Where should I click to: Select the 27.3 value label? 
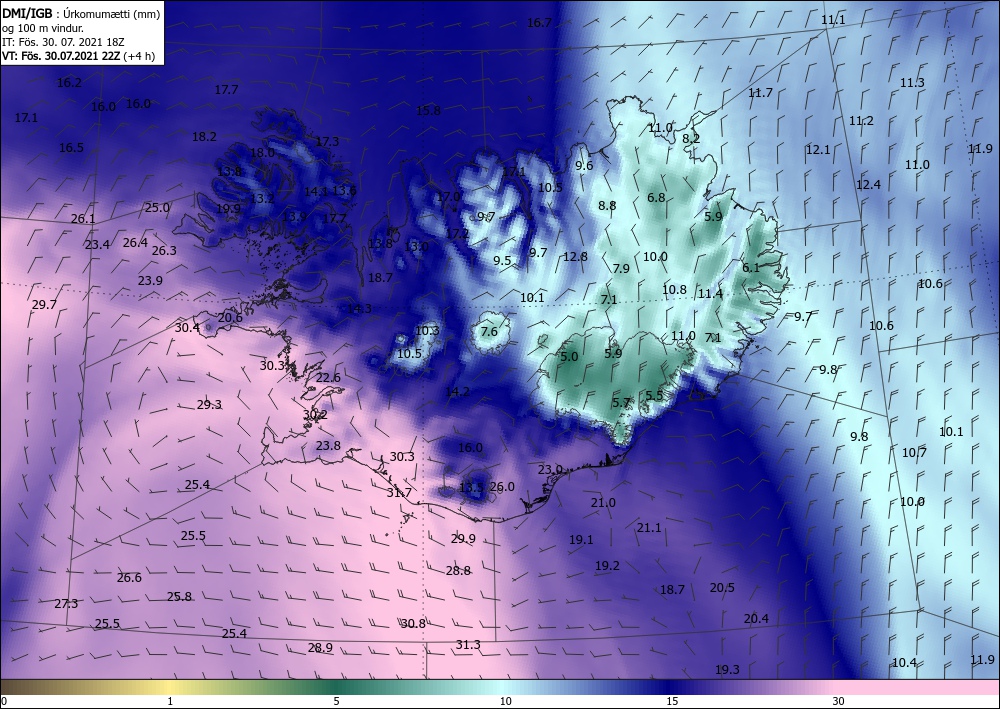66,603
